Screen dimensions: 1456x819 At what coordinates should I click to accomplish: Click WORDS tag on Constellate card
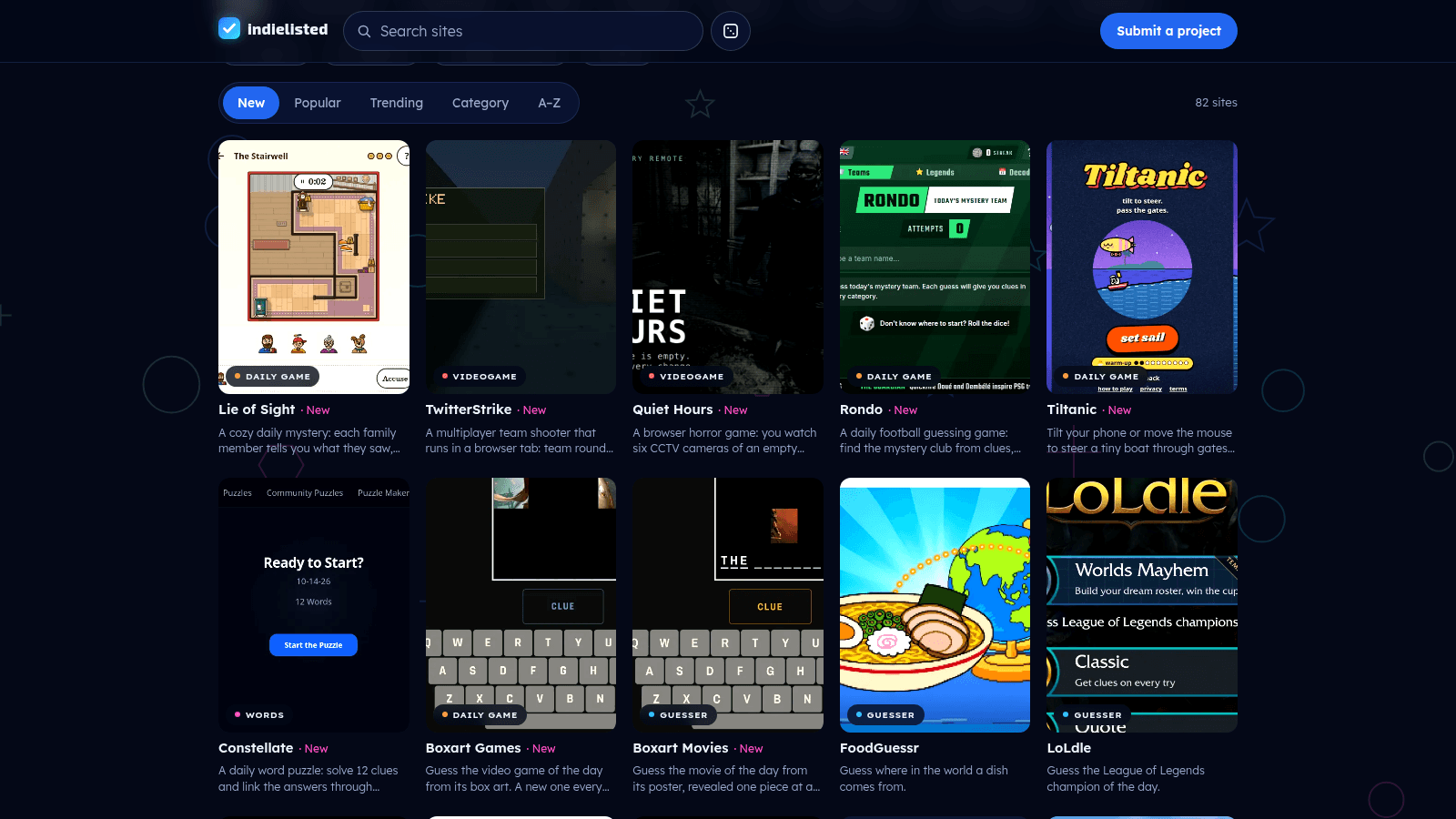coord(259,714)
